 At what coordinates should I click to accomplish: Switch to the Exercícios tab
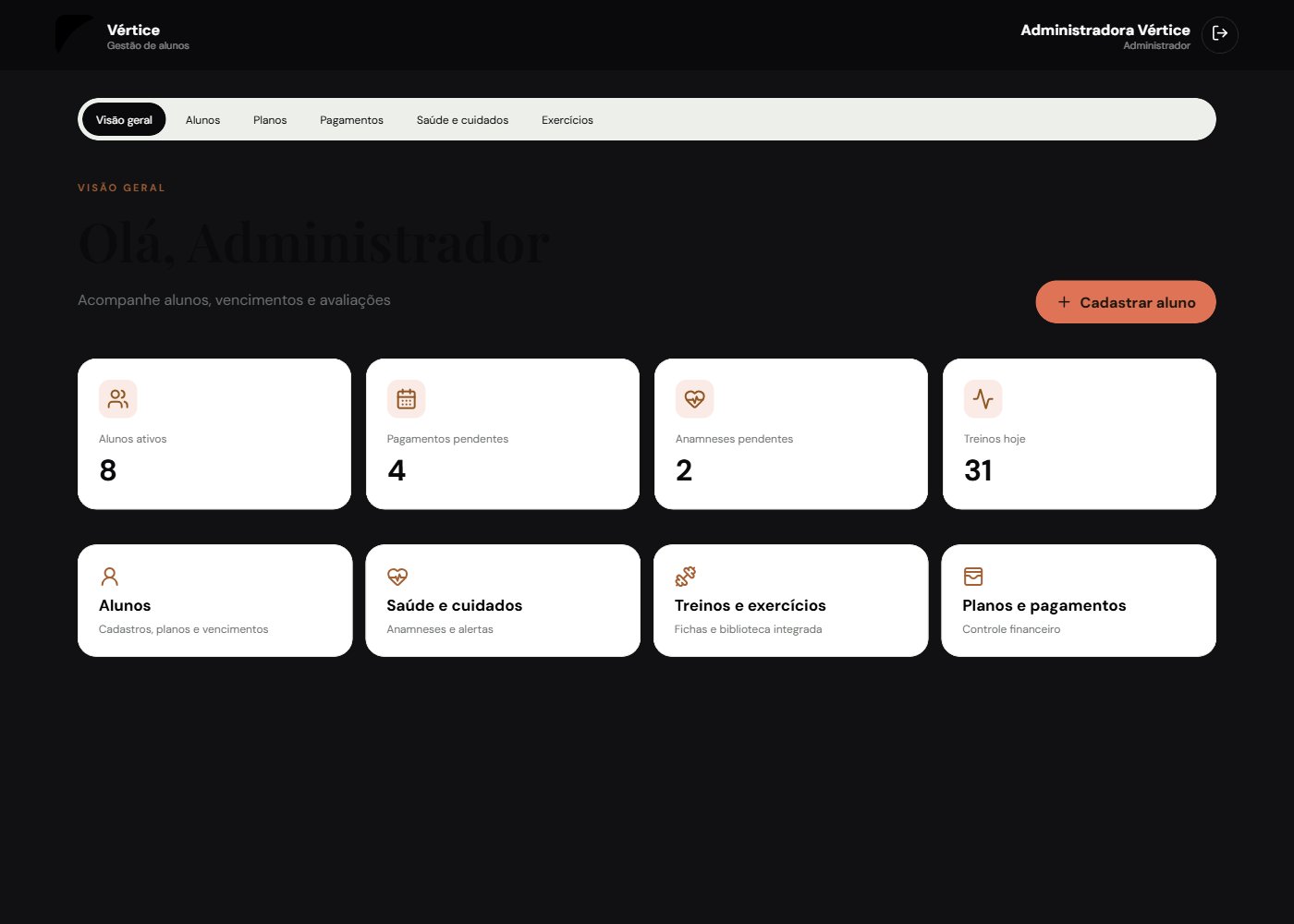[x=568, y=120]
